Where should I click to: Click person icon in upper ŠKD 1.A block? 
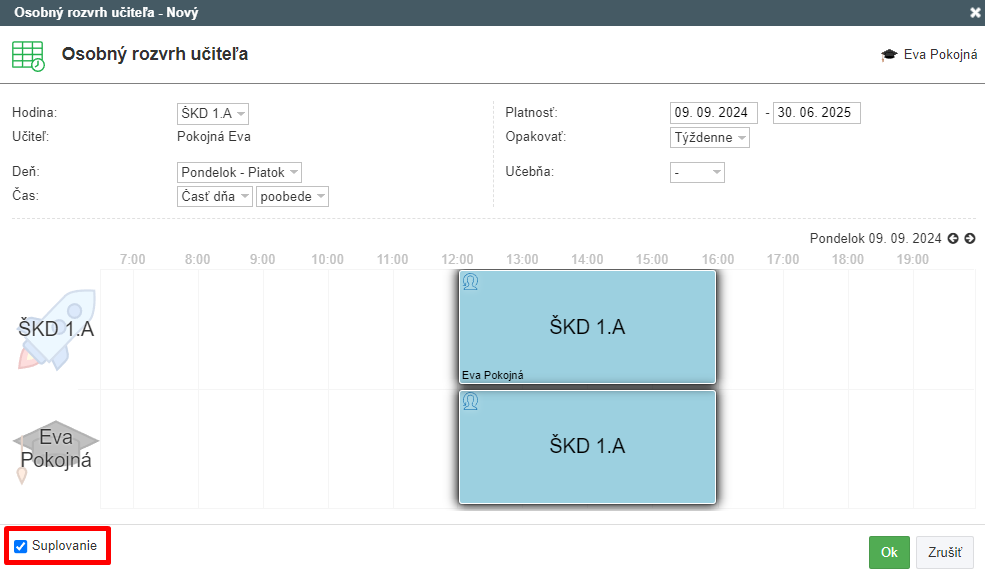[x=471, y=282]
